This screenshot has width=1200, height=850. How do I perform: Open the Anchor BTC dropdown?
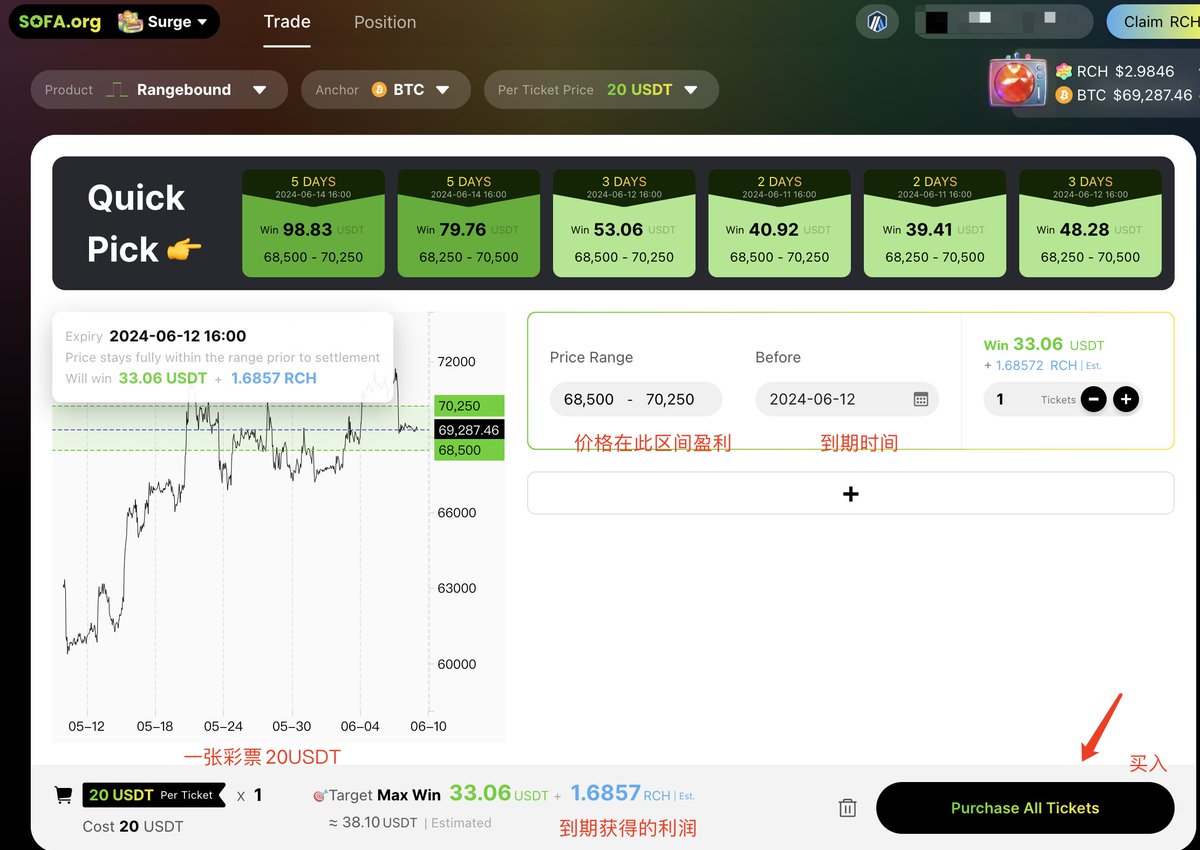click(385, 90)
